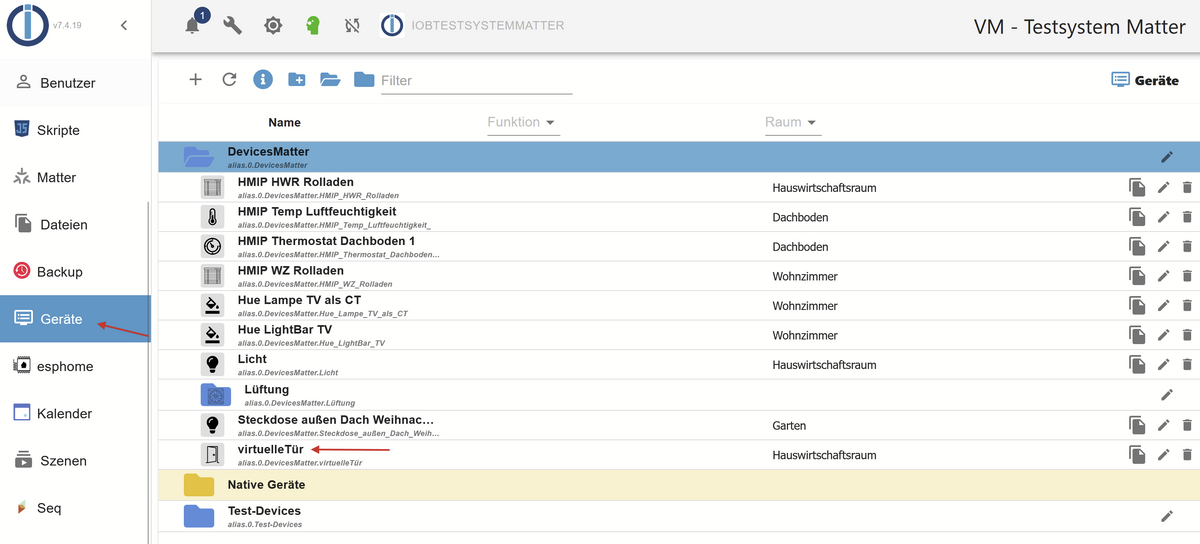The image size is (1200, 544).
Task: Click the add folder icon
Action: [297, 80]
